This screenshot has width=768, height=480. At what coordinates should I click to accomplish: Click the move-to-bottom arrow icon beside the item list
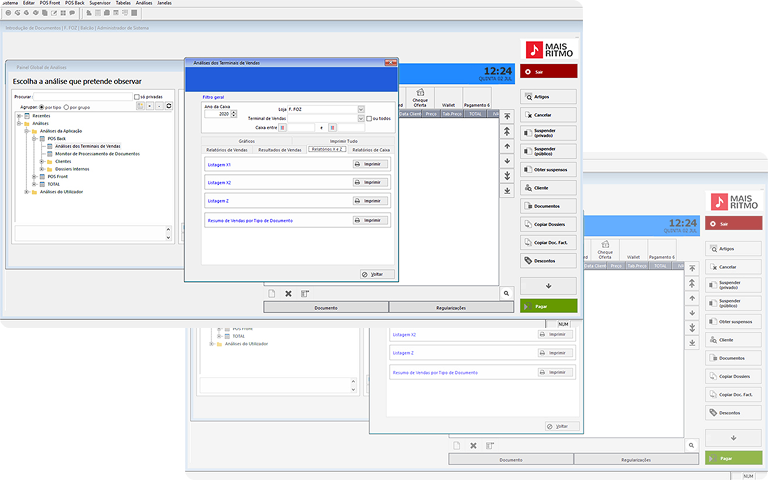pyautogui.click(x=507, y=191)
